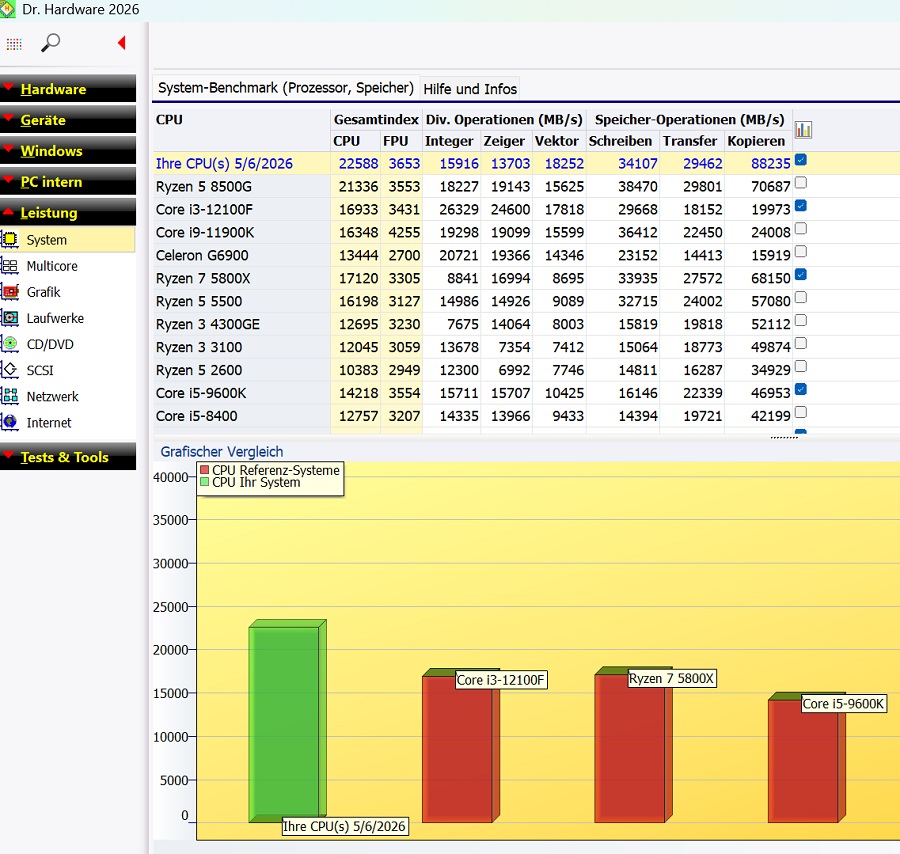Uncheck the Core i5-9600K checkbox
The image size is (900, 854).
click(x=801, y=390)
